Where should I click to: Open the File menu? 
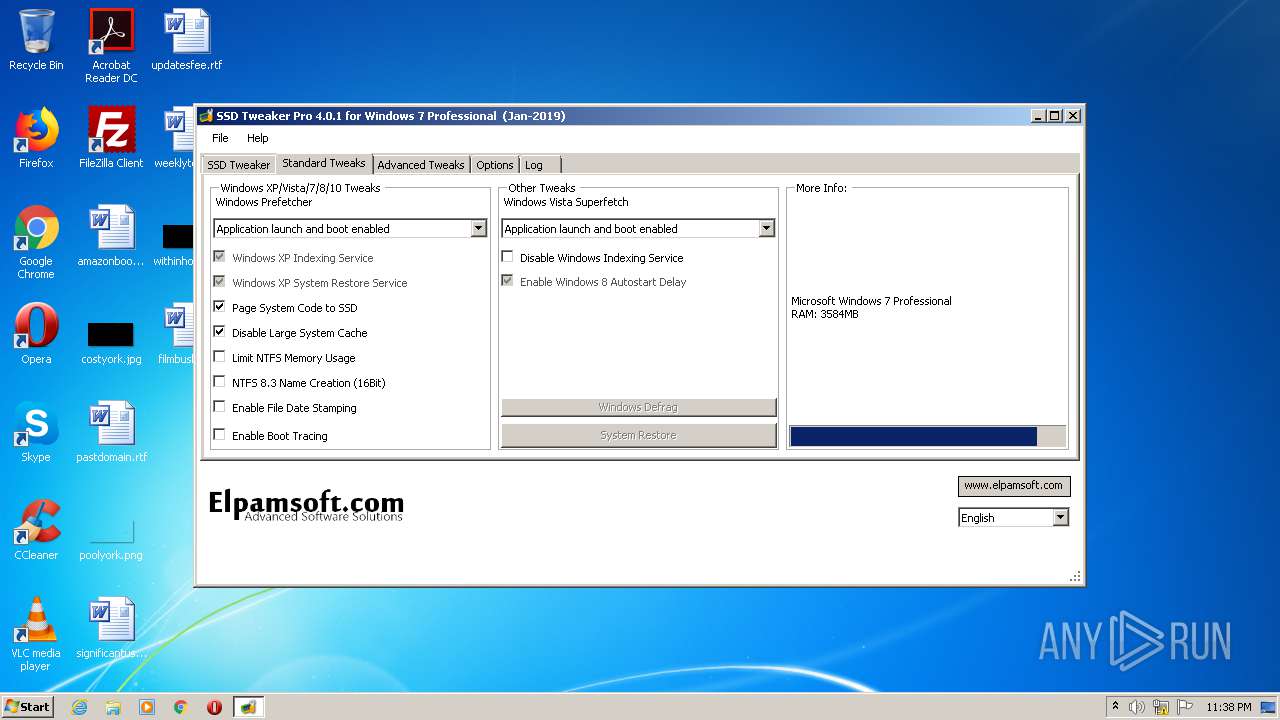tap(220, 138)
